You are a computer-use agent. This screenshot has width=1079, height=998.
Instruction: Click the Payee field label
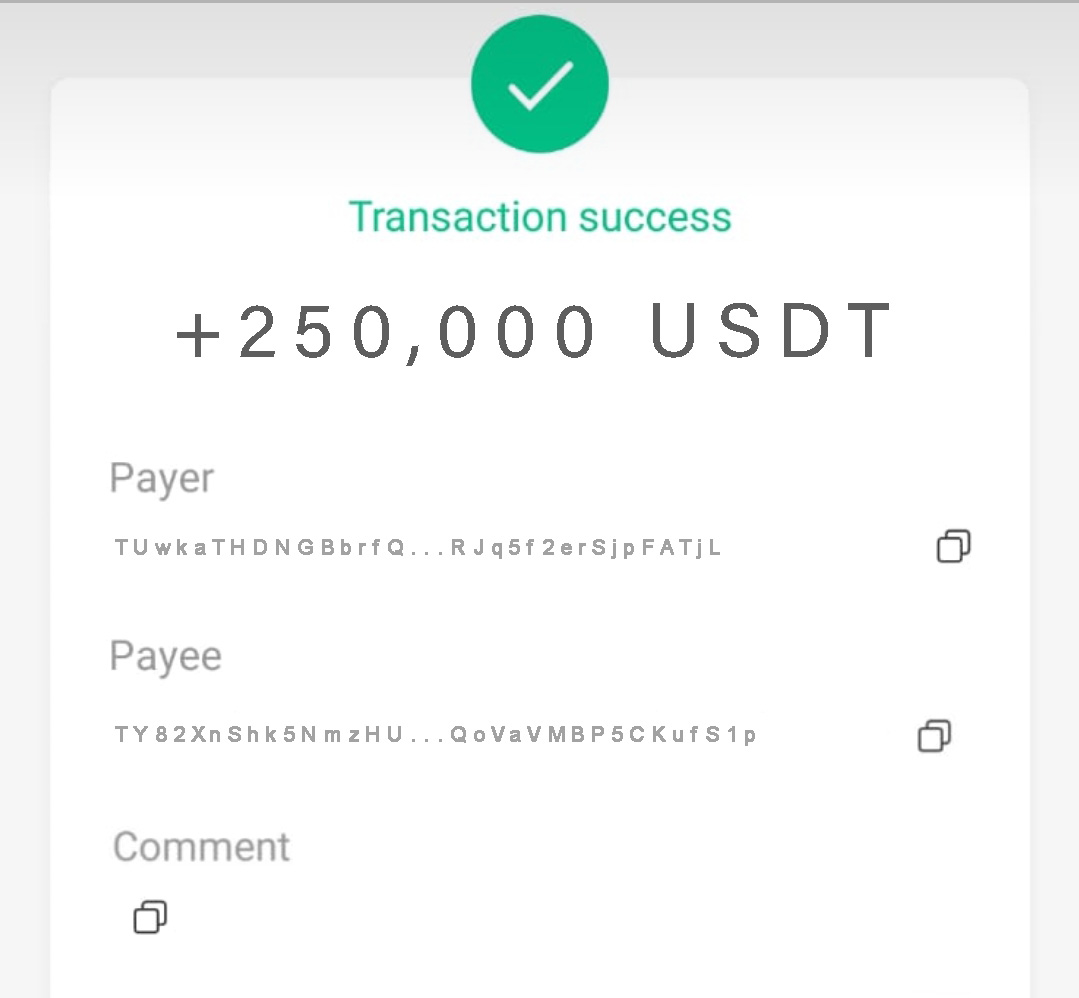166,656
